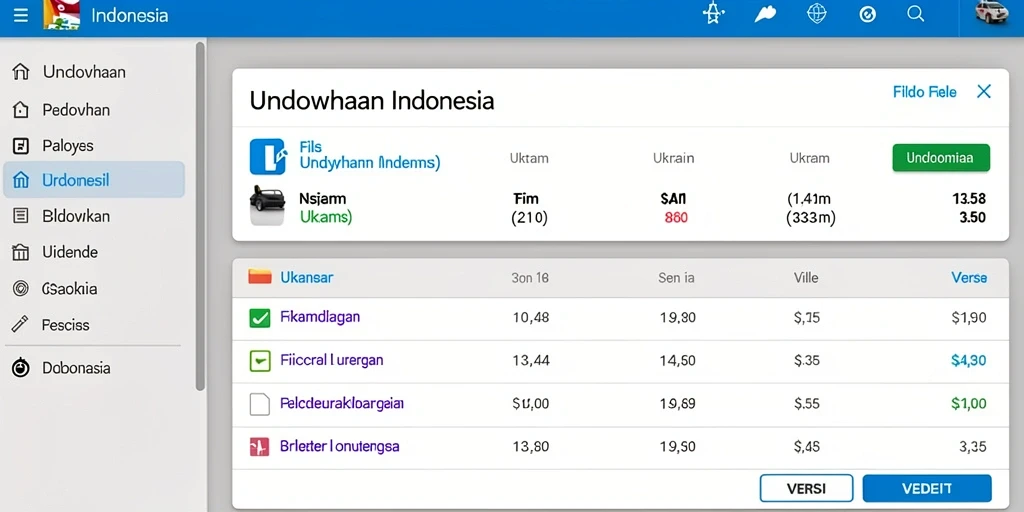The image size is (1024, 512).
Task: Click the Indonesia title in header
Action: (x=129, y=15)
